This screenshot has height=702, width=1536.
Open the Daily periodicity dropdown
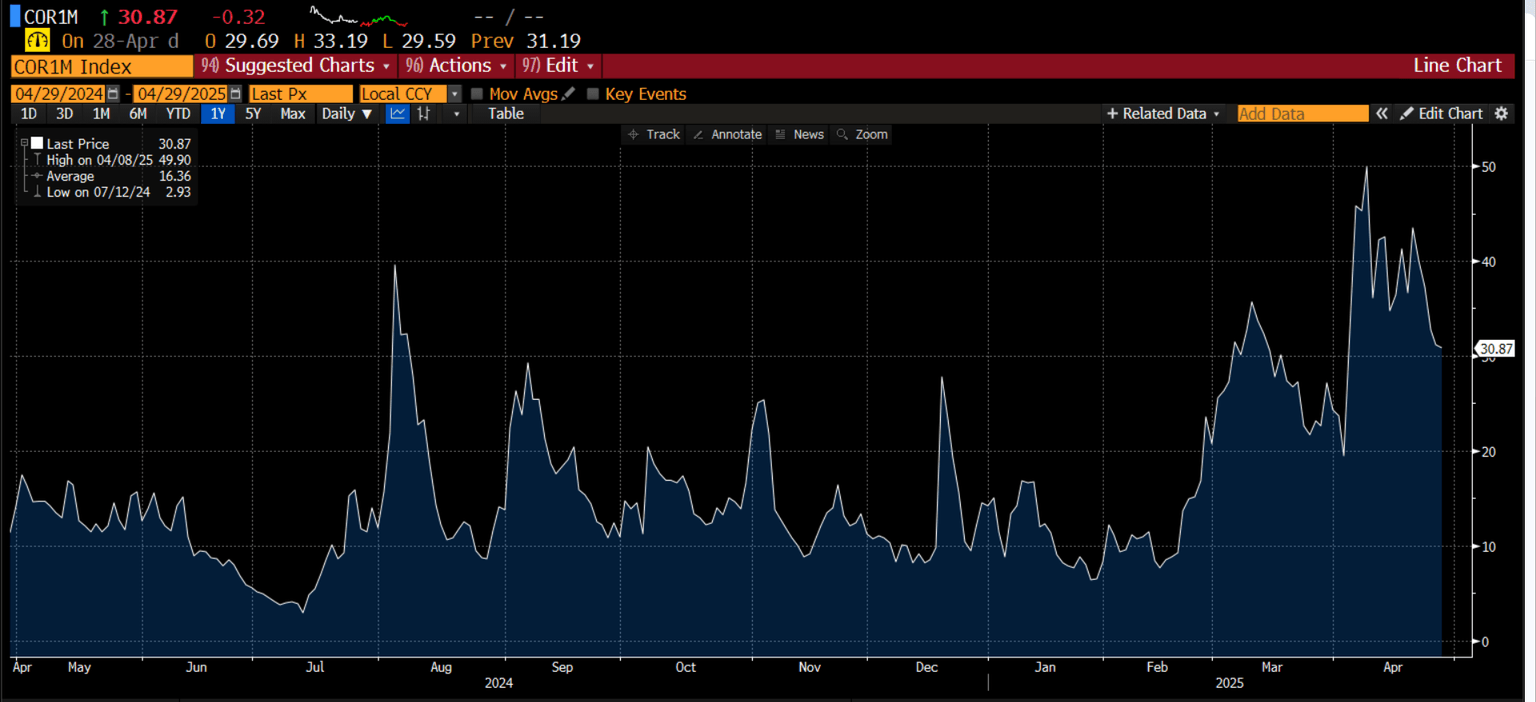(347, 114)
